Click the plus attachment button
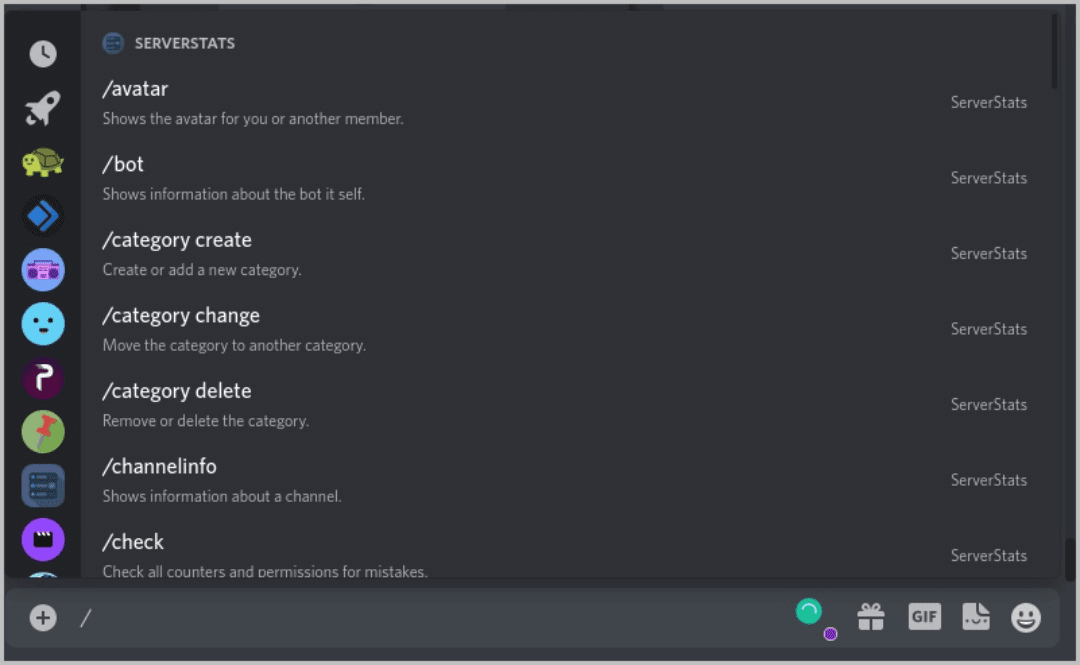1080x665 pixels. coord(43,618)
